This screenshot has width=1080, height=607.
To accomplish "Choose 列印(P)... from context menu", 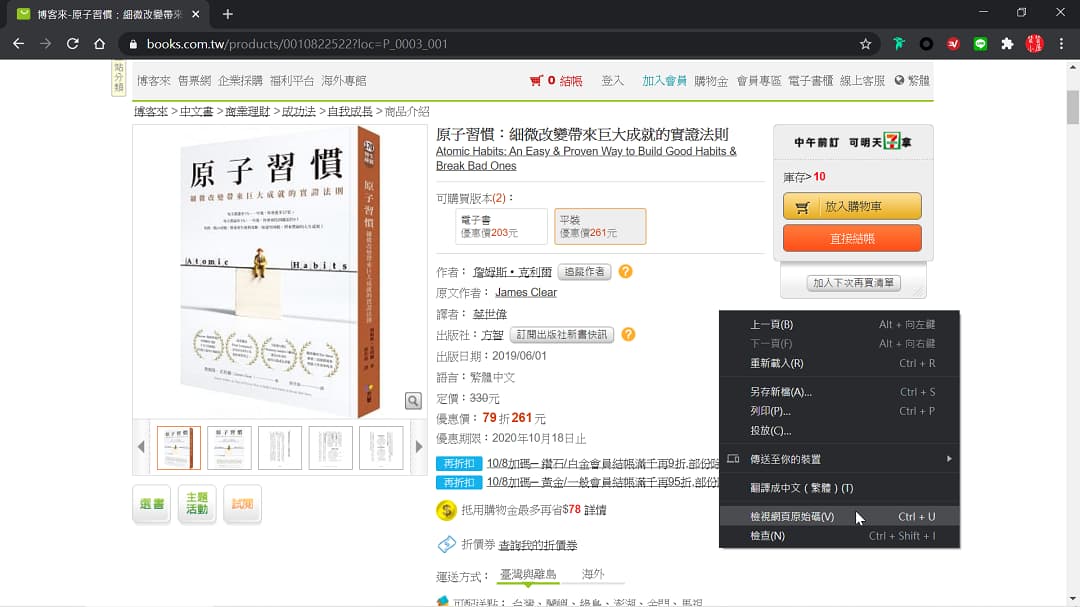I will (x=839, y=411).
